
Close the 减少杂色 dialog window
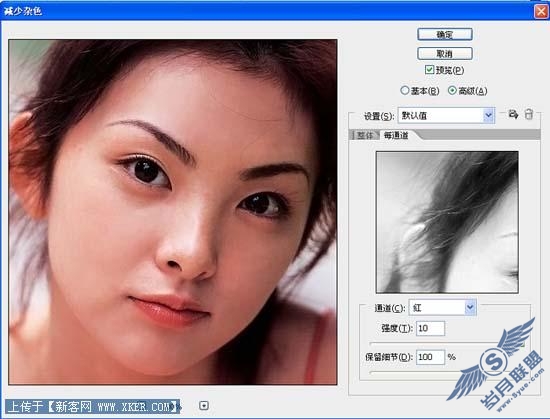click(x=541, y=11)
